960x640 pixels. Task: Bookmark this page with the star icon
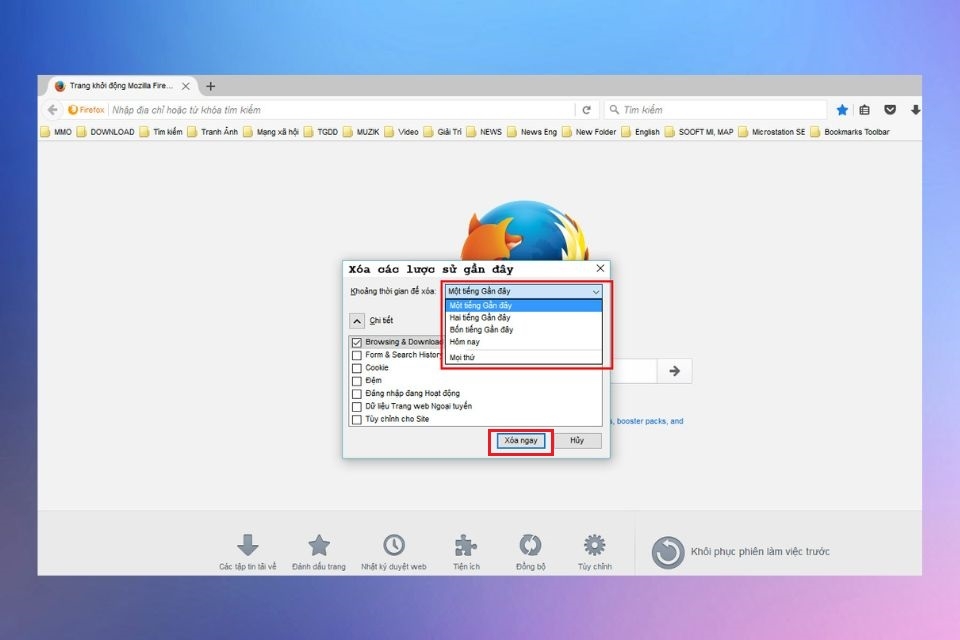click(x=842, y=110)
